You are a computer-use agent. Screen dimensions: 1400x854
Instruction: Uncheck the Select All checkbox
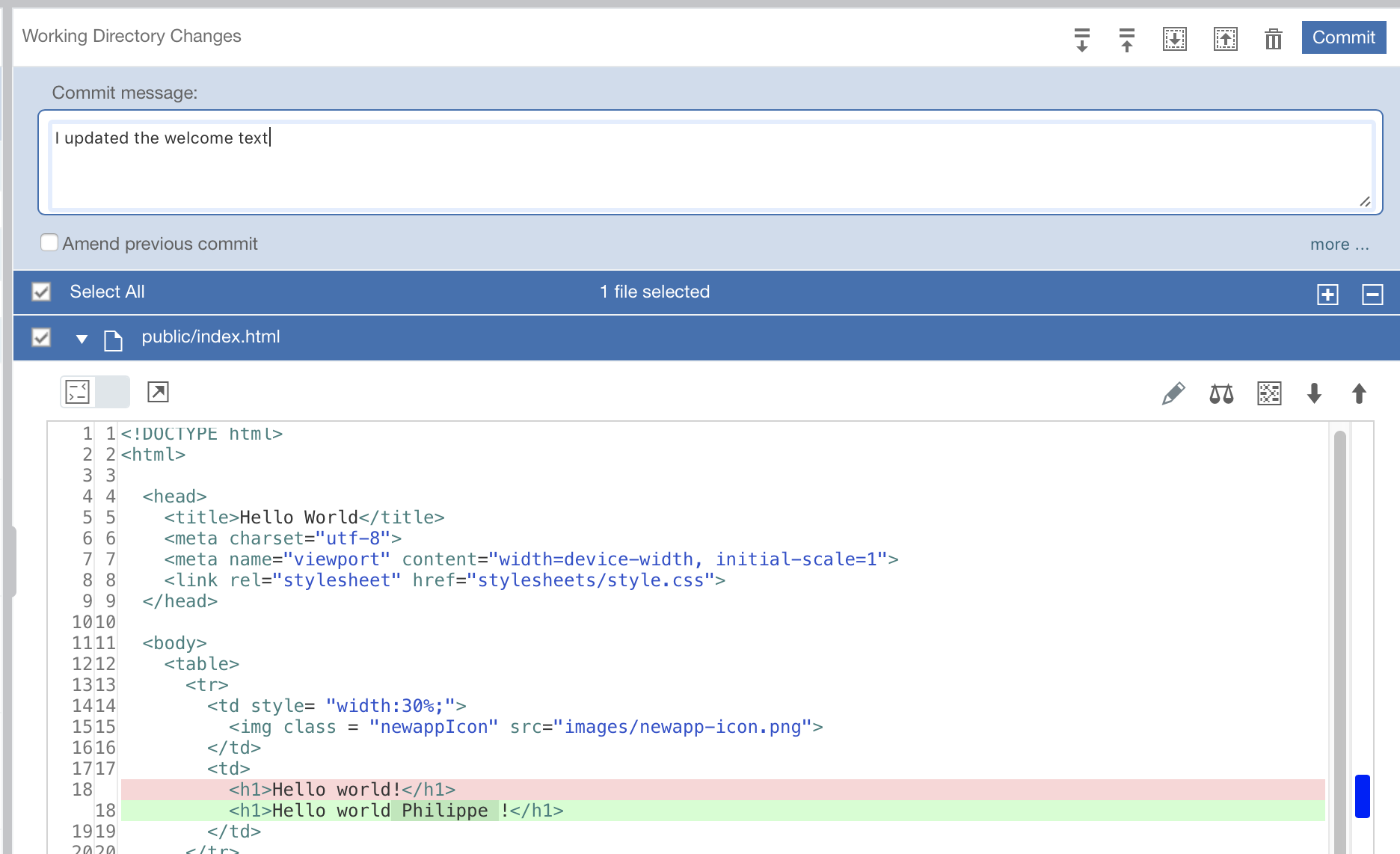point(41,292)
